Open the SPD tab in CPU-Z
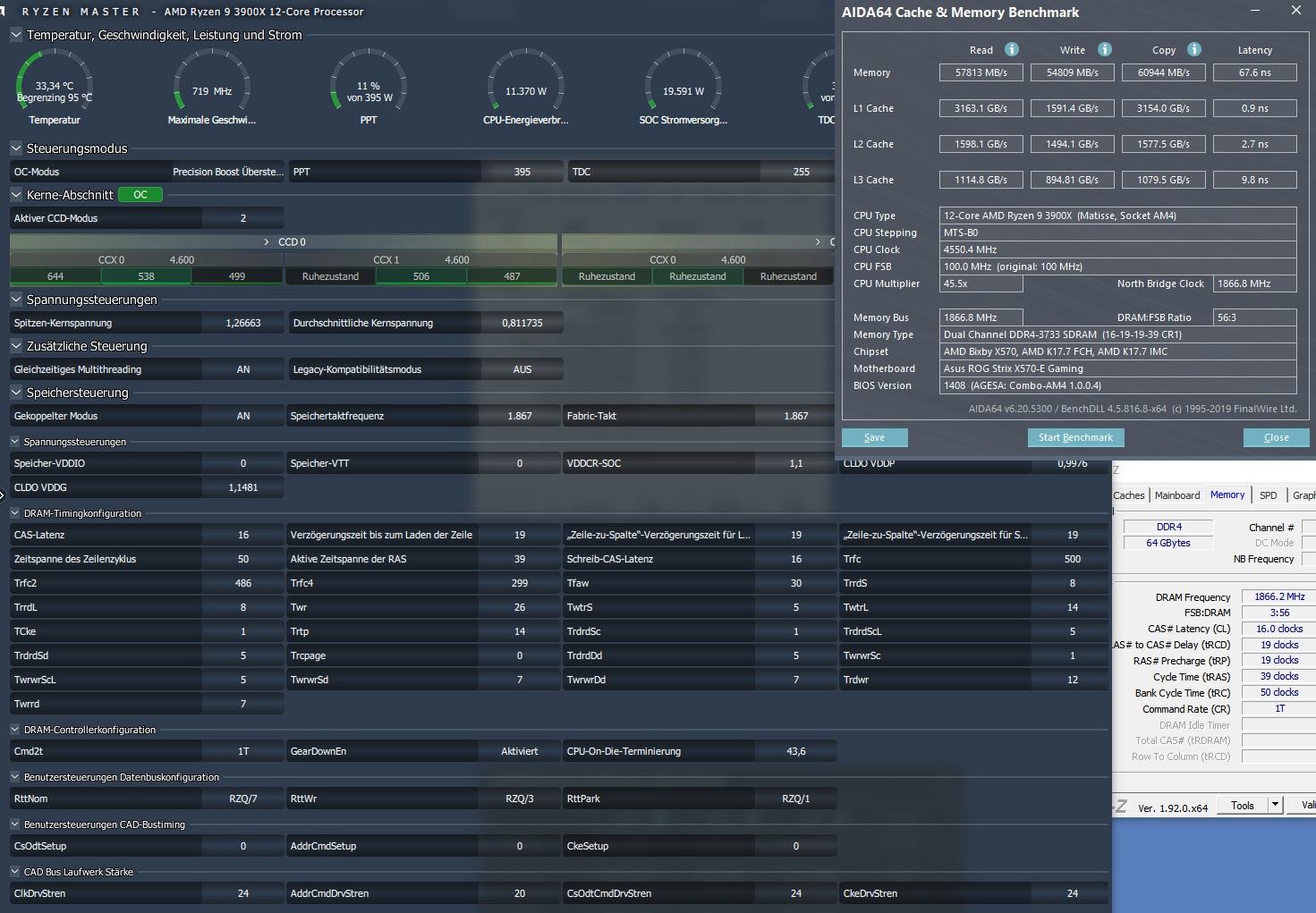1316x913 pixels. (1269, 495)
